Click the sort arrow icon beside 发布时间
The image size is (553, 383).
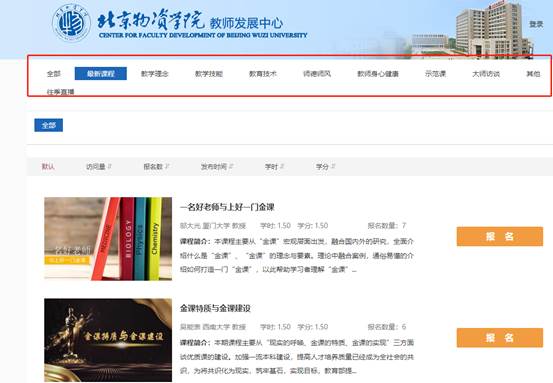click(231, 166)
